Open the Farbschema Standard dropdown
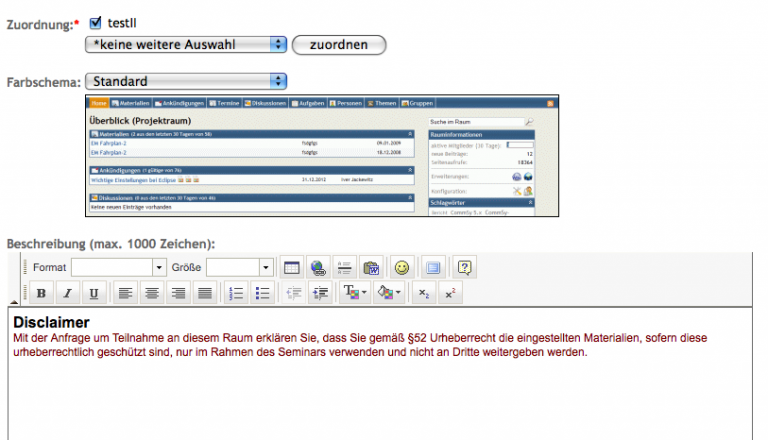The width and height of the screenshot is (768, 440). tap(186, 81)
